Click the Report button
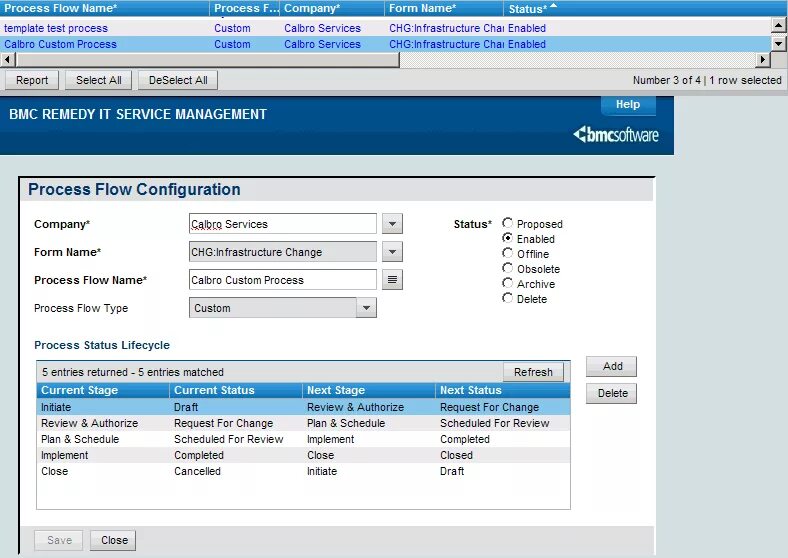 [32, 80]
